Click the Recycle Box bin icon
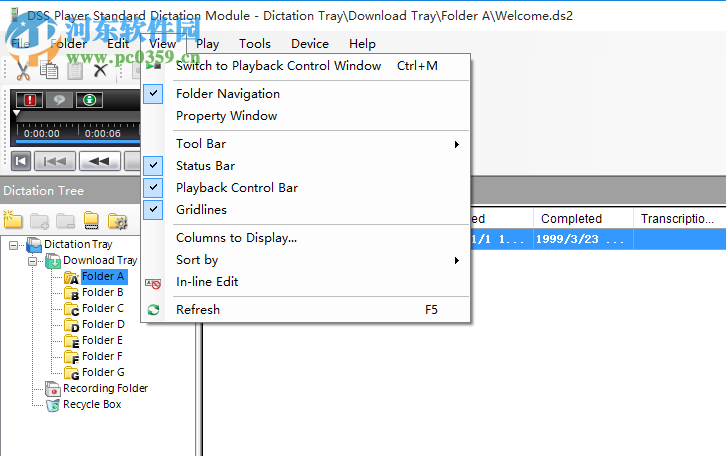This screenshot has height=456, width=726. (53, 405)
